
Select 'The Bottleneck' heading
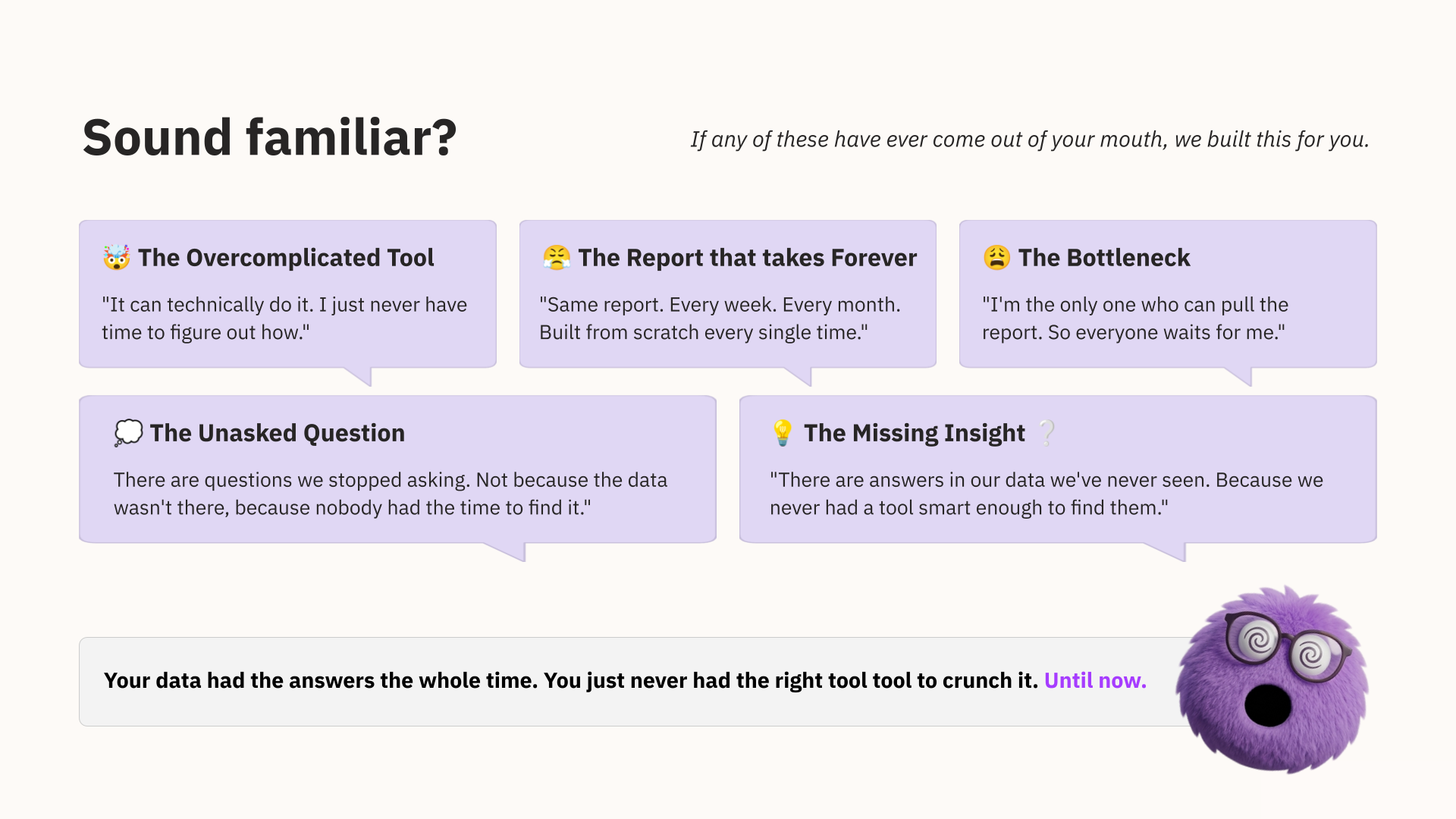[1104, 258]
